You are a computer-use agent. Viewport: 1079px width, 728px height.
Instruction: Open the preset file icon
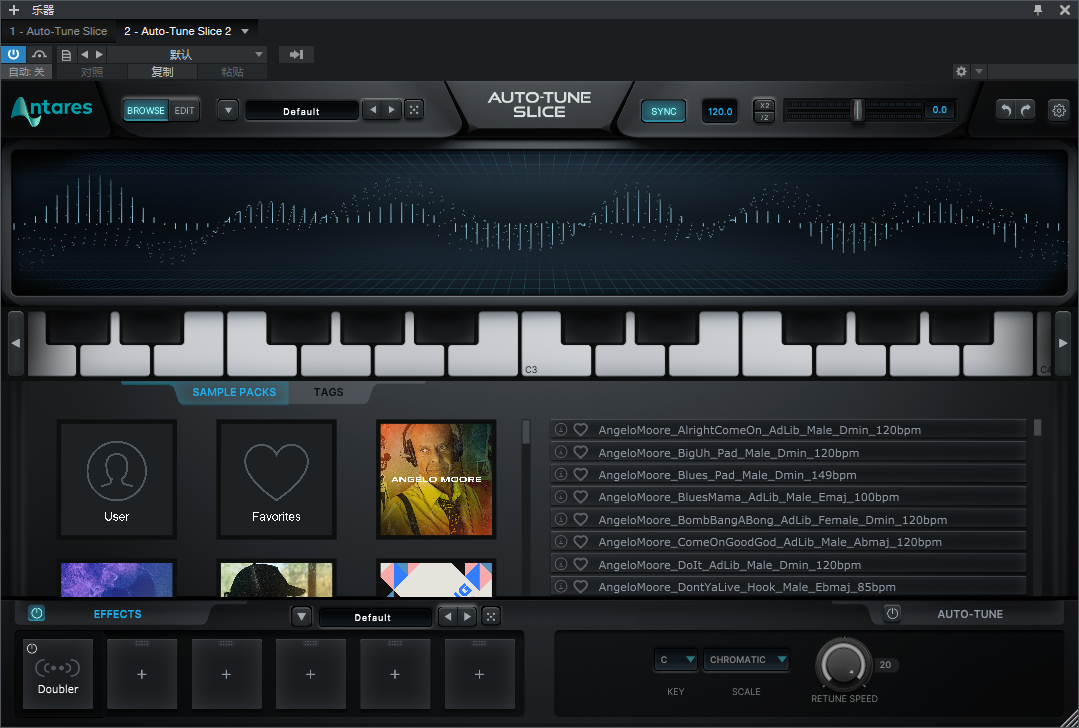[x=66, y=54]
